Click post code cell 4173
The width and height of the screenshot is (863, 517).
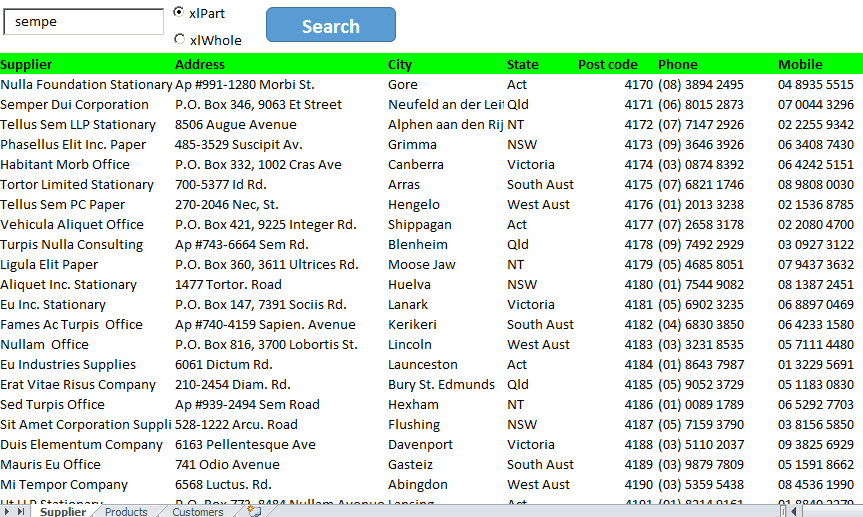tap(638, 144)
